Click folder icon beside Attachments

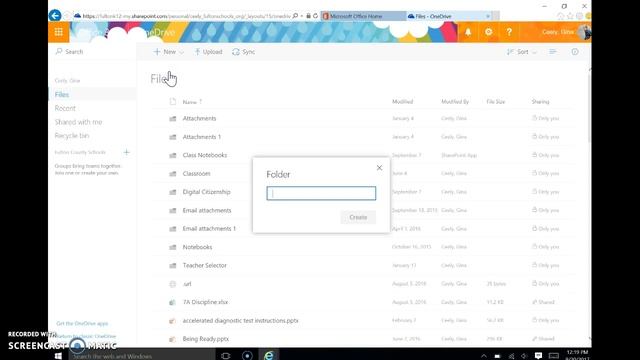point(173,118)
